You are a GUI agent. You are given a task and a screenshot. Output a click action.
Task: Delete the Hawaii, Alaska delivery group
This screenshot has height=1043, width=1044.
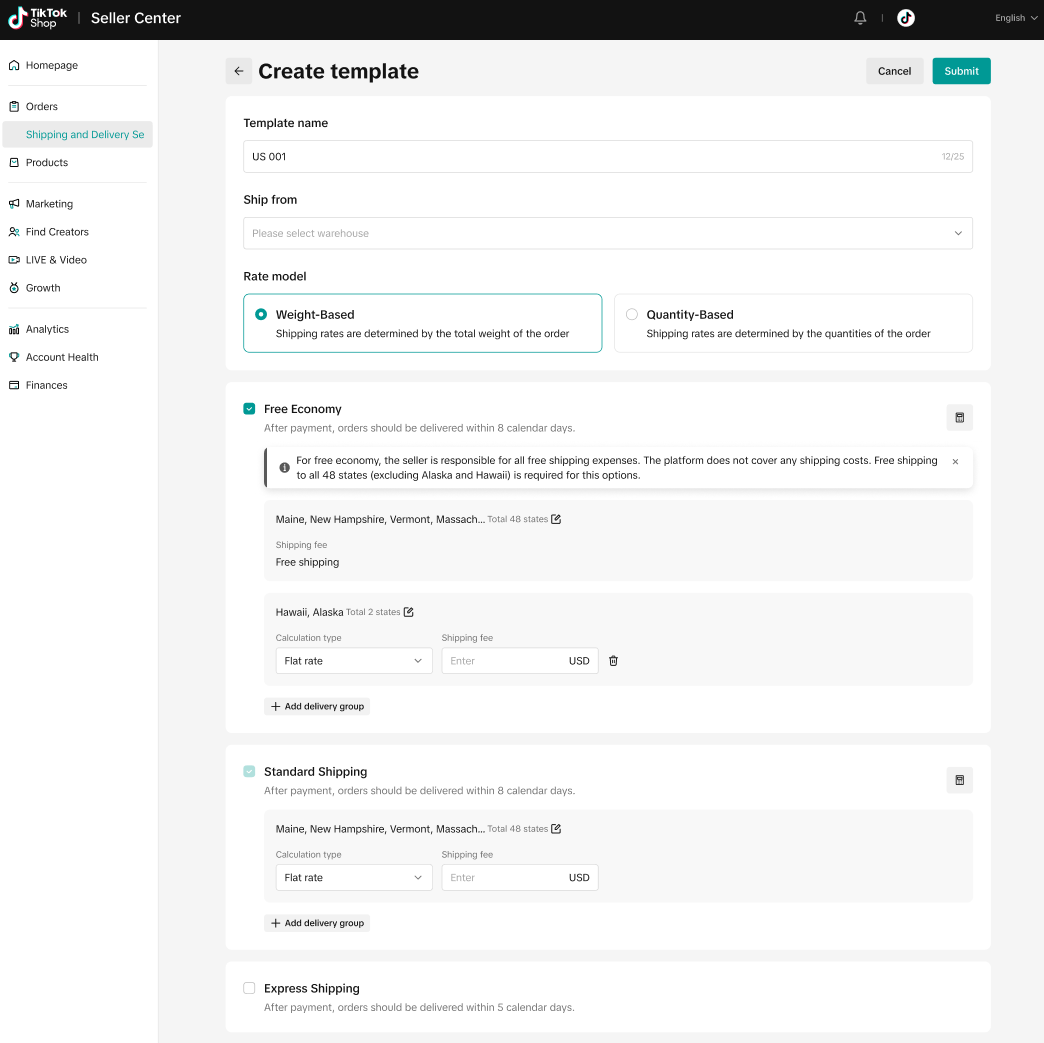(x=614, y=661)
